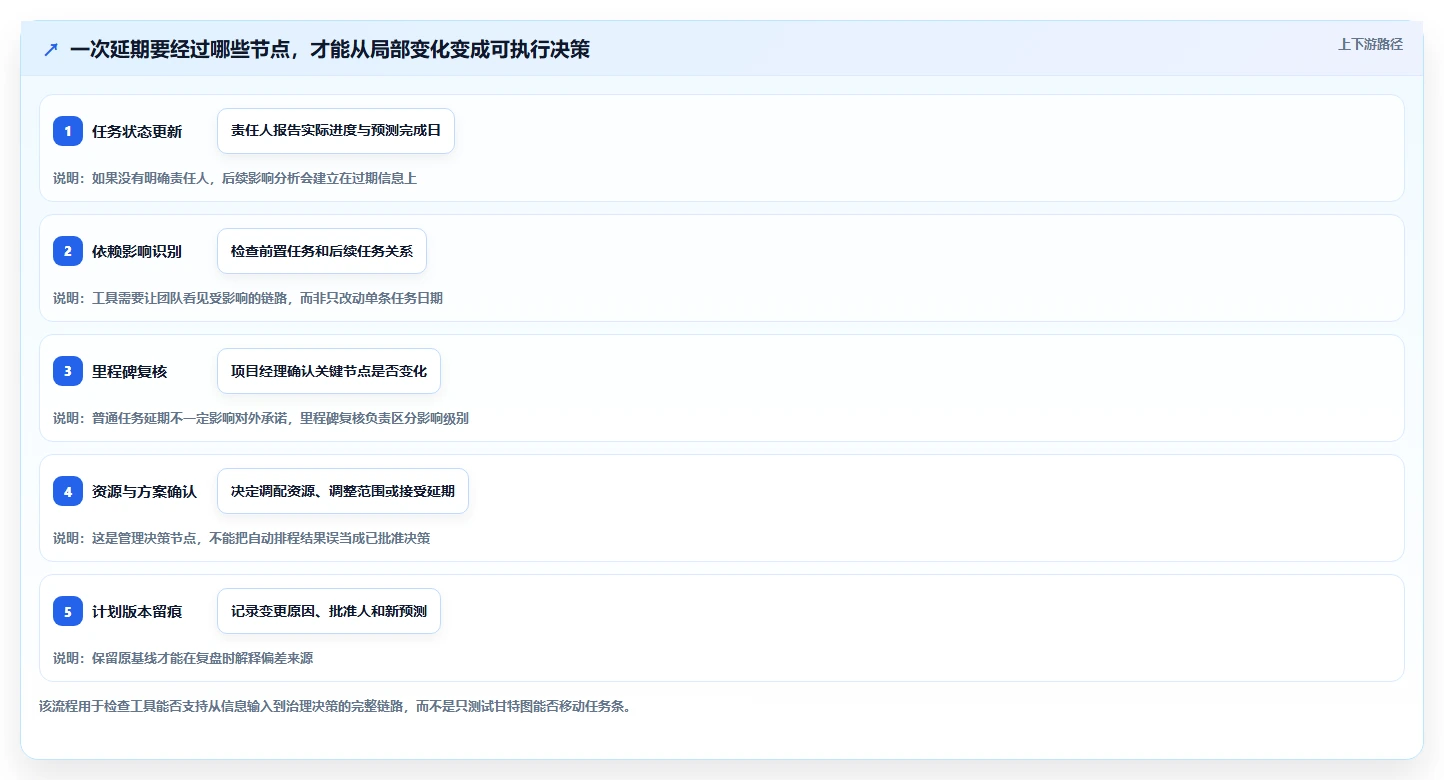Click the 资源与方案确认 step title
The image size is (1444, 780).
pyautogui.click(x=145, y=492)
